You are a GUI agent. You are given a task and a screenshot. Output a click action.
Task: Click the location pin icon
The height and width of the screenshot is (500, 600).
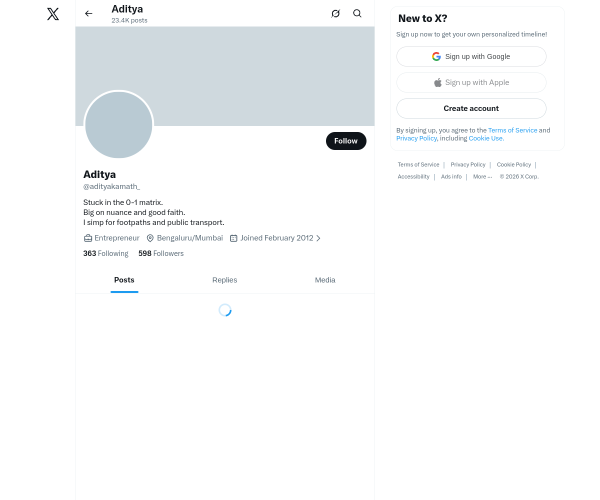coord(150,238)
